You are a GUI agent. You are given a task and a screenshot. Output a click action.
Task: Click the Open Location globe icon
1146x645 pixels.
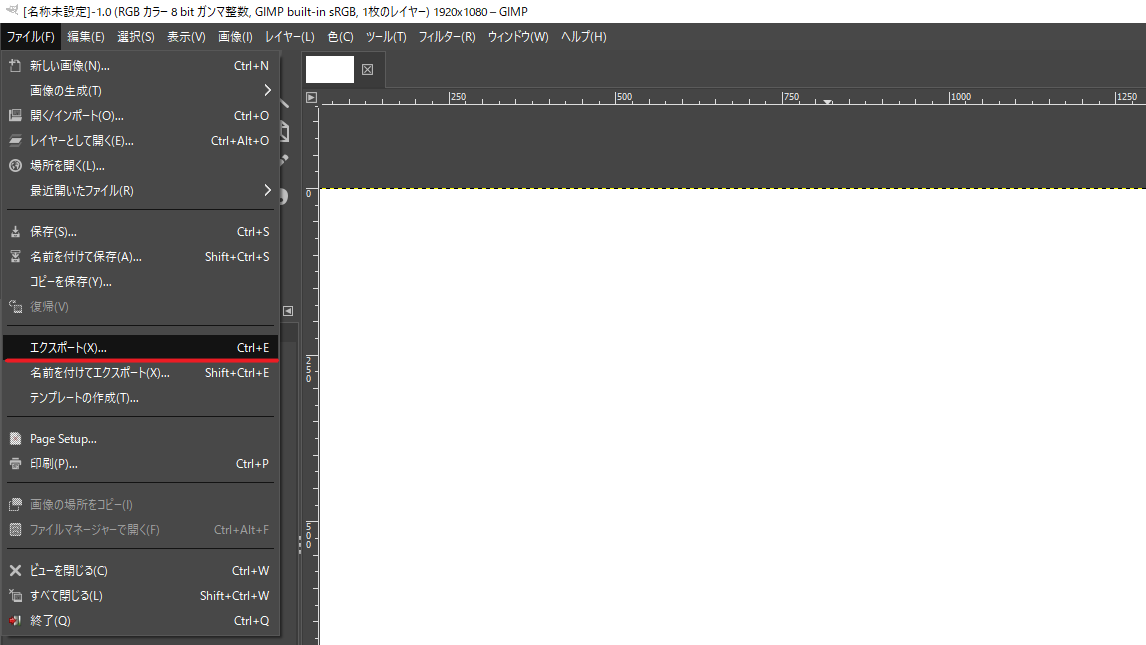15,166
